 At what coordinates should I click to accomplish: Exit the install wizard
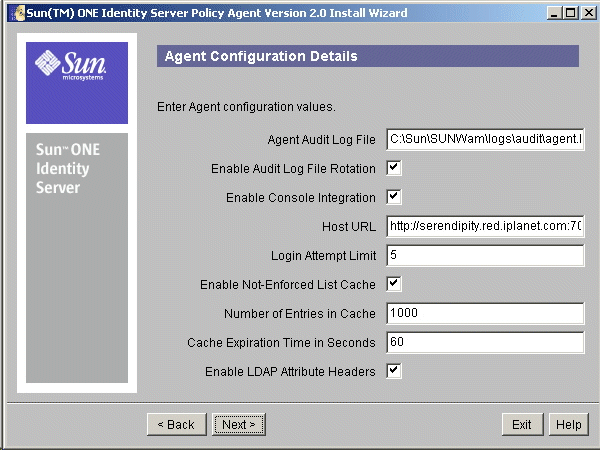pos(522,424)
